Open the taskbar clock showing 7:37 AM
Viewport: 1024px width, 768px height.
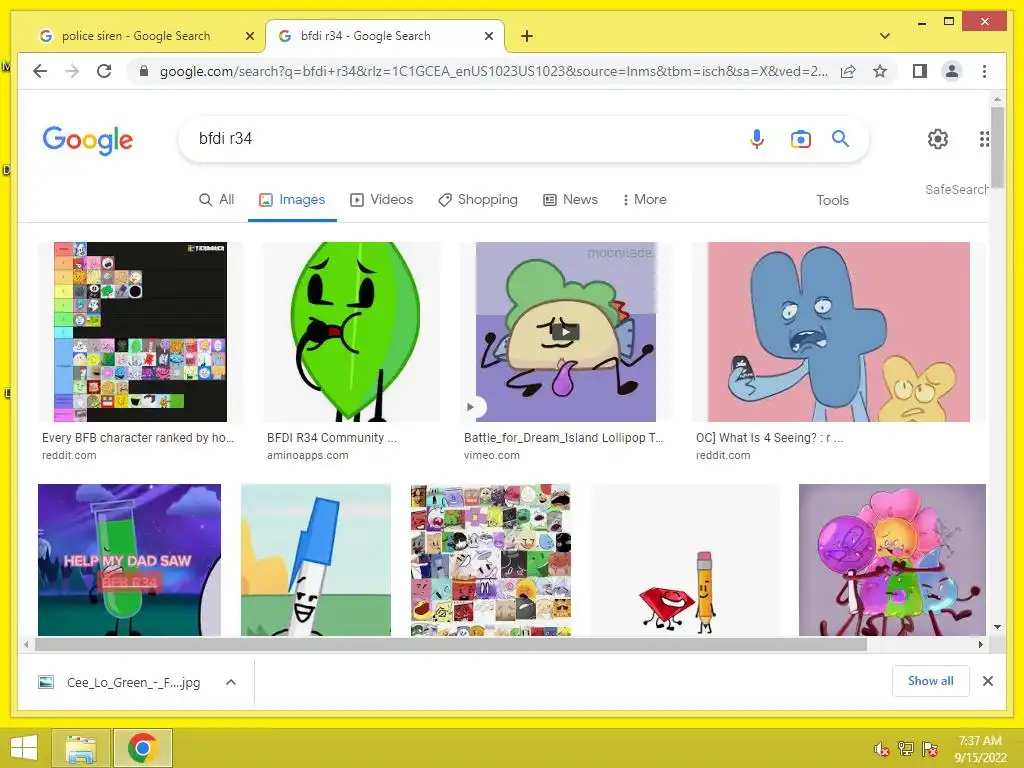click(980, 748)
